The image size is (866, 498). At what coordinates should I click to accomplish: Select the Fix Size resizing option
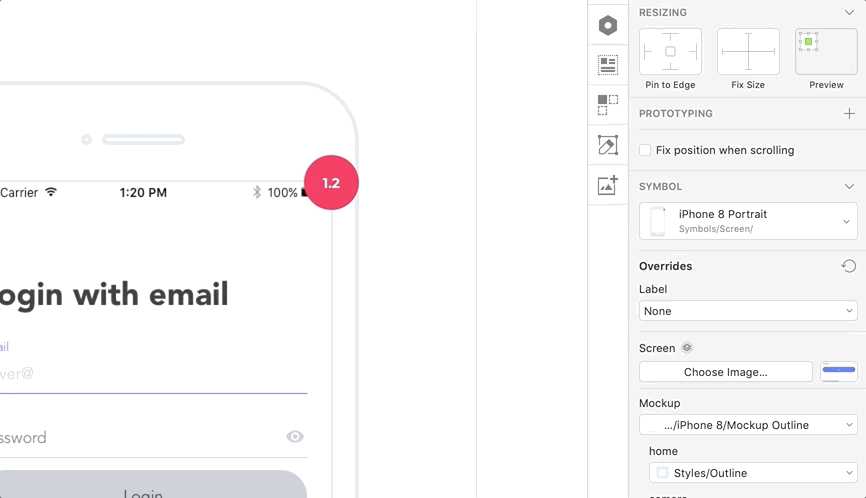(x=748, y=51)
